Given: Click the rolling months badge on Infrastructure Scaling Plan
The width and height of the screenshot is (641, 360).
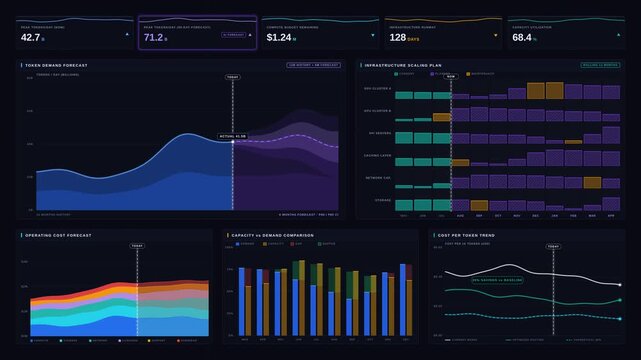Looking at the screenshot, I should coord(600,65).
